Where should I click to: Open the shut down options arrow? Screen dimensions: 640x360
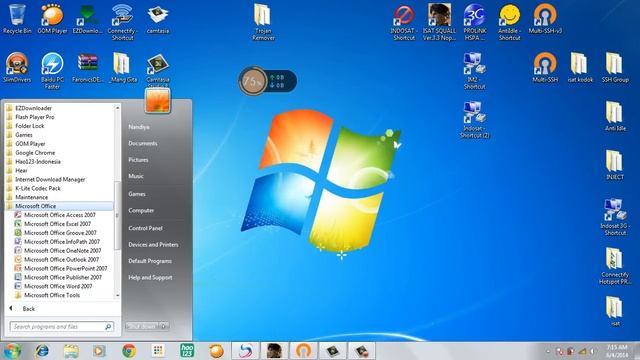pos(164,326)
